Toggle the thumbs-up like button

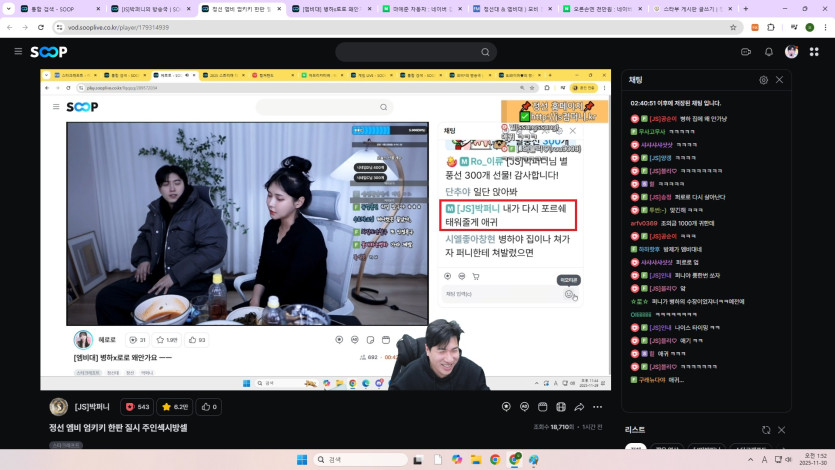[x=210, y=407]
